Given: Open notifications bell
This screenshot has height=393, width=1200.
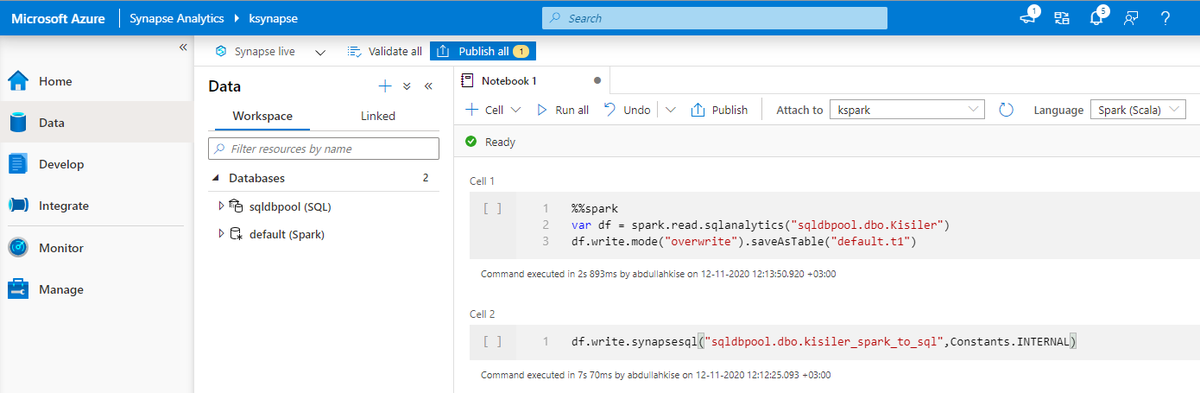Looking at the screenshot, I should click(1097, 17).
